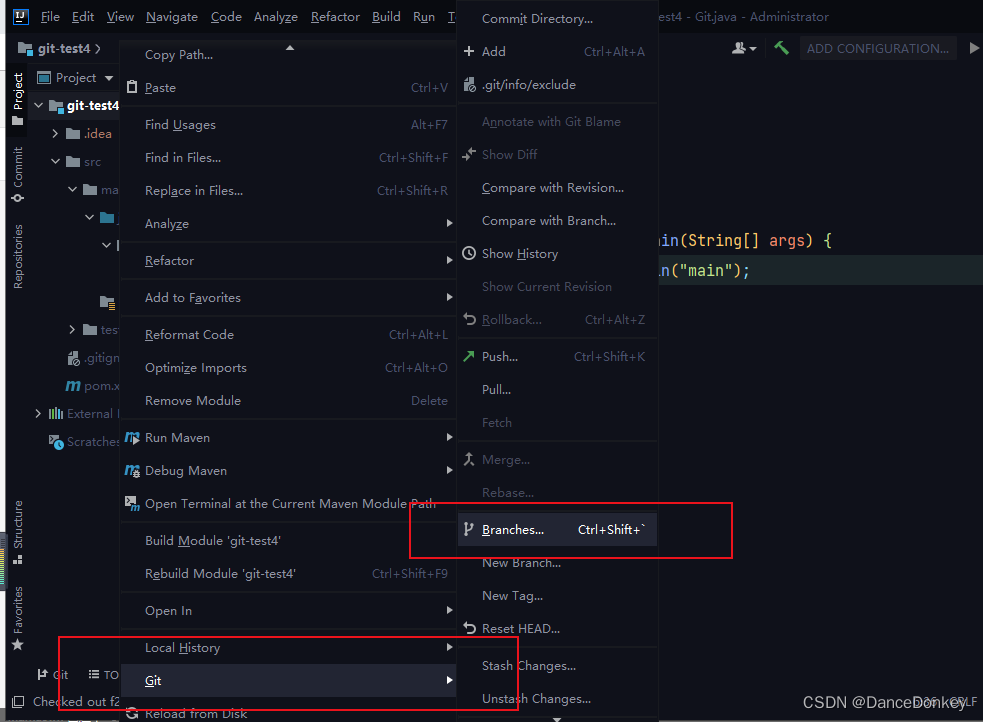Collapse the src folder node
The image size is (983, 722).
[x=55, y=161]
